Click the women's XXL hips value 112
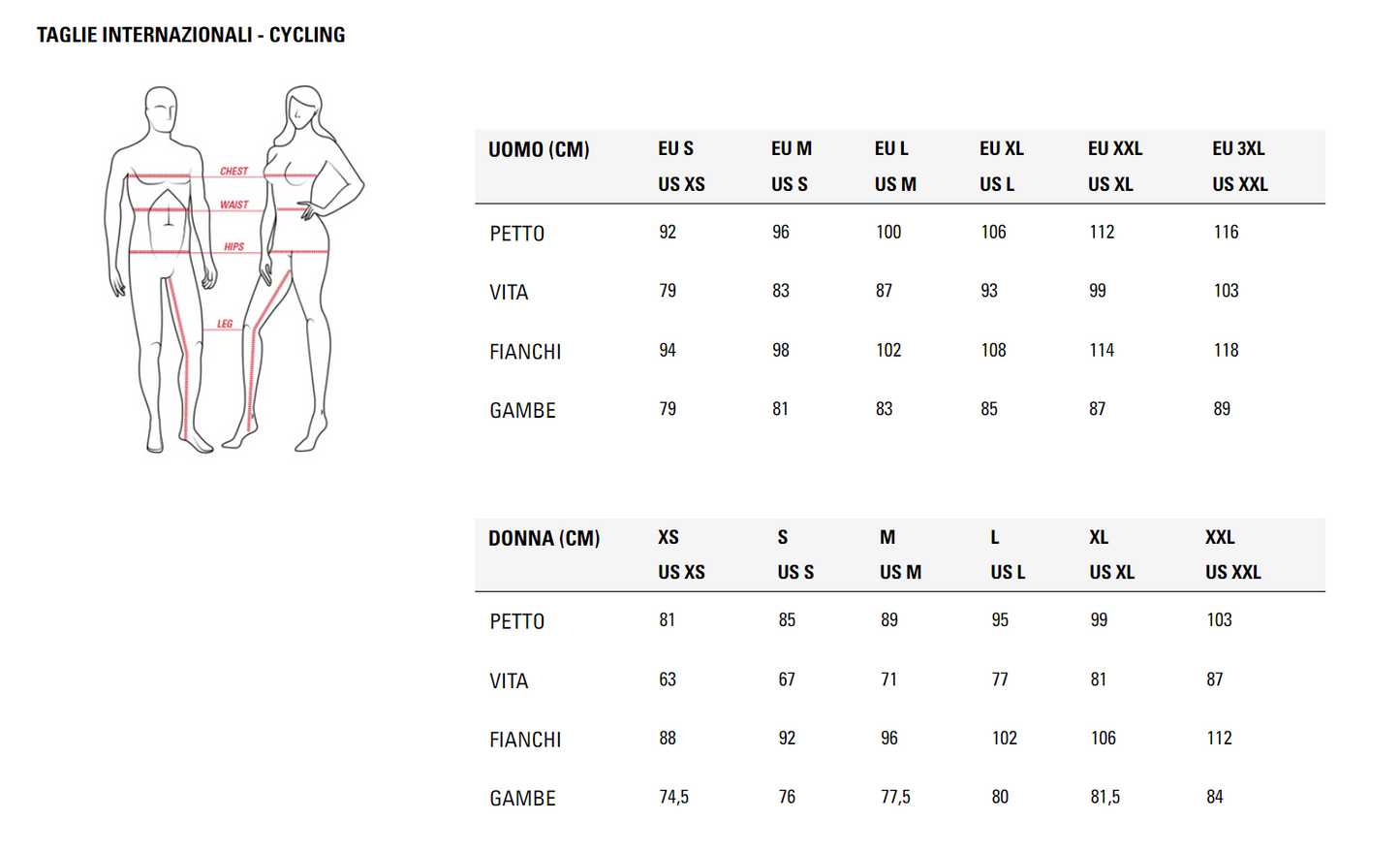This screenshot has height=852, width=1400. click(1220, 739)
